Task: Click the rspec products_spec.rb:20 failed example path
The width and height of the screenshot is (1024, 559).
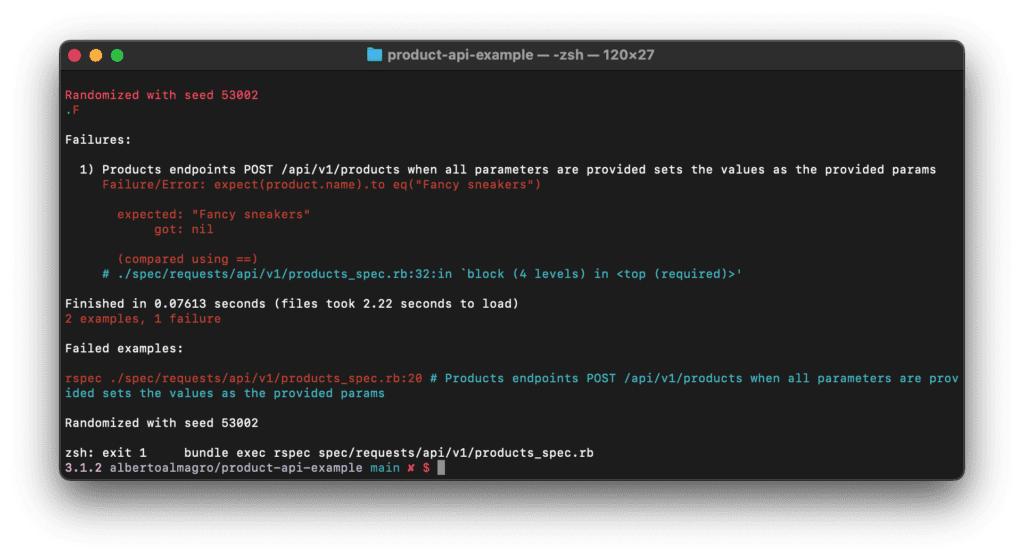Action: pyautogui.click(x=244, y=379)
